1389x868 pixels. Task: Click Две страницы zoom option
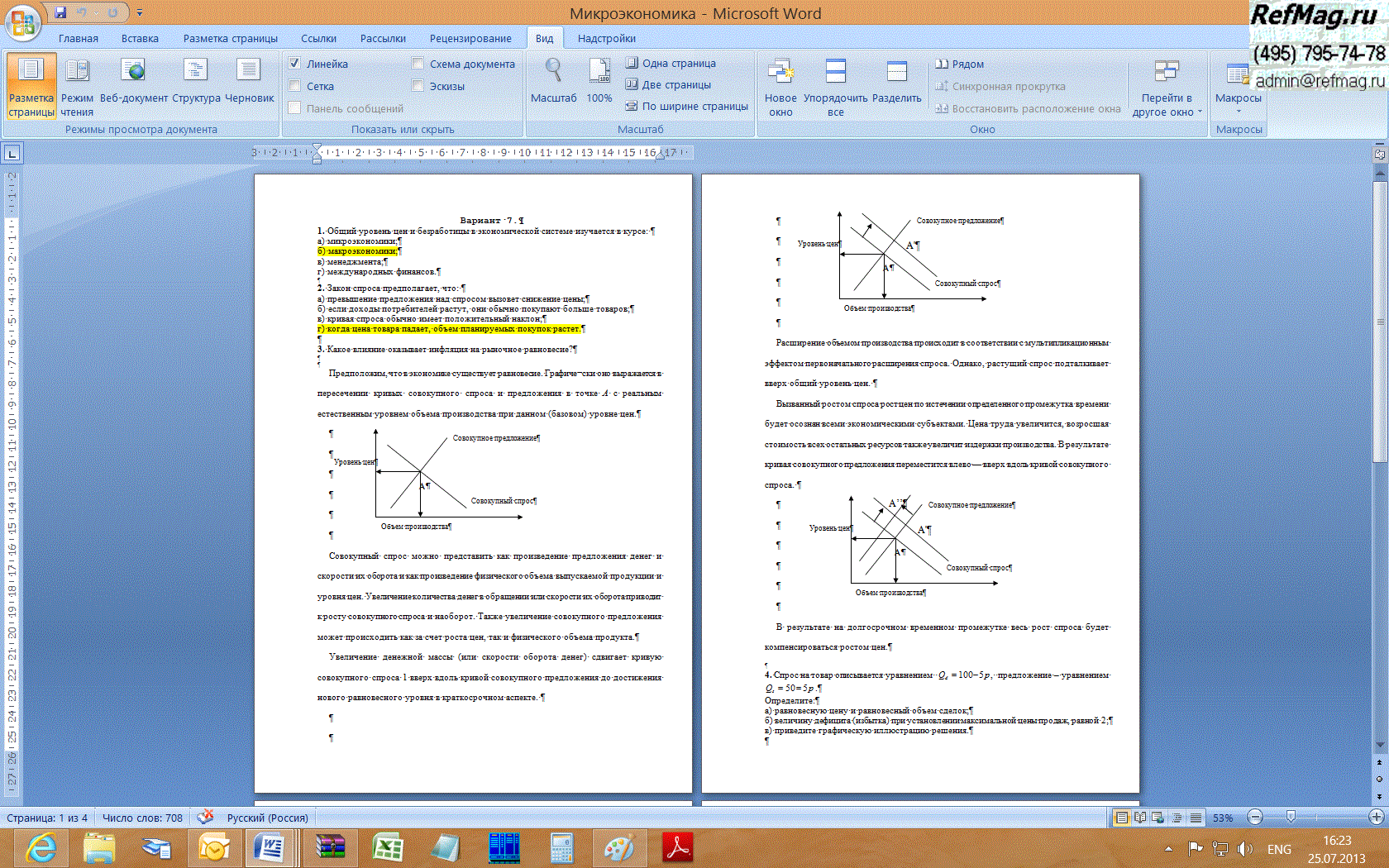668,84
